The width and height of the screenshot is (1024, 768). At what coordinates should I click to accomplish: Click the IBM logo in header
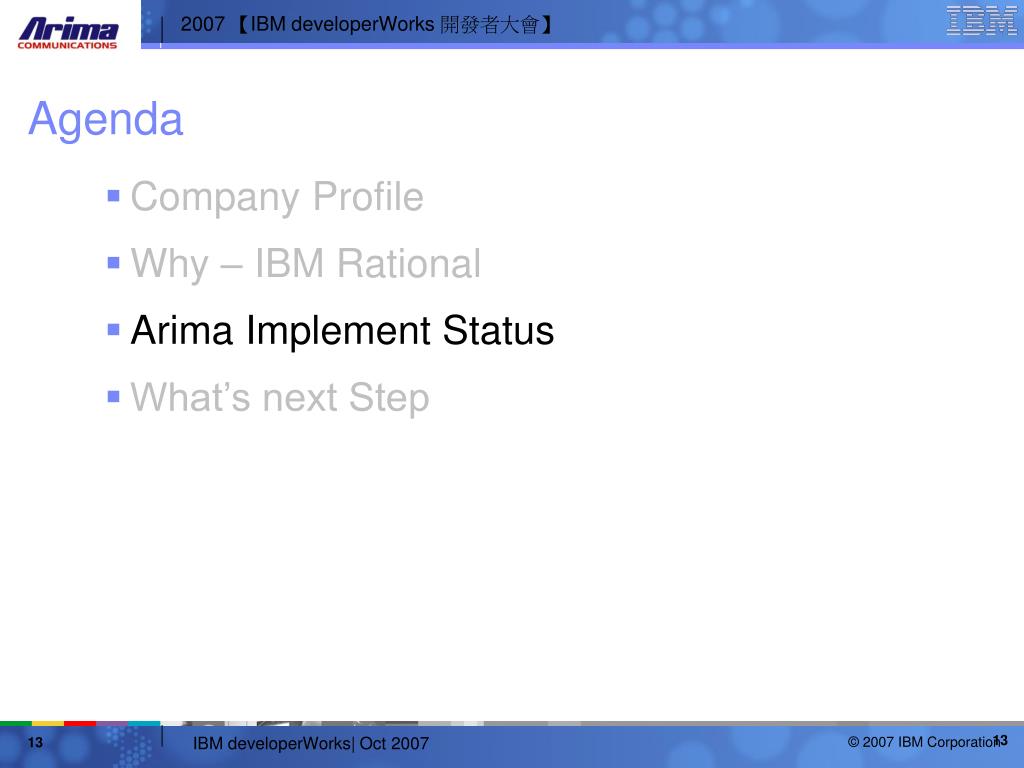point(981,20)
